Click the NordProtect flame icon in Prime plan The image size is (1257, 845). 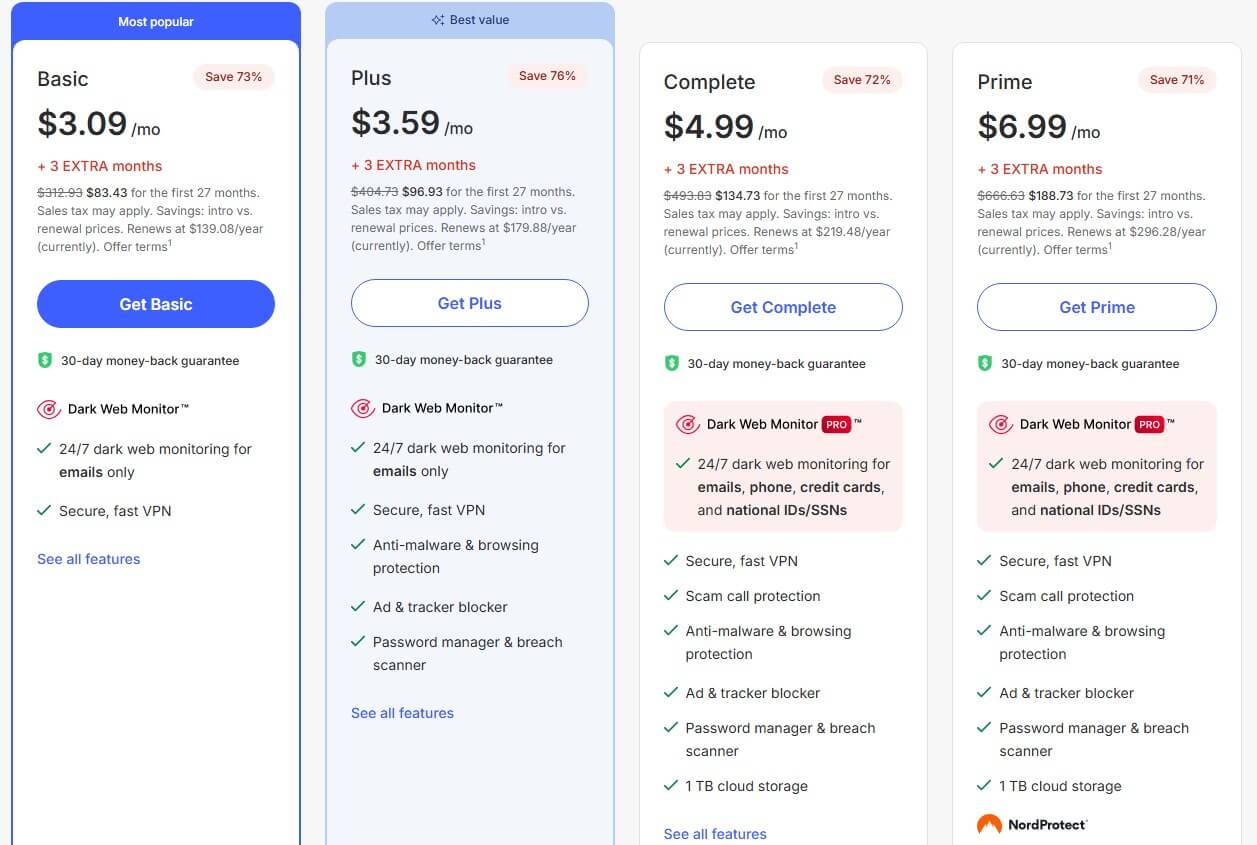[x=989, y=824]
